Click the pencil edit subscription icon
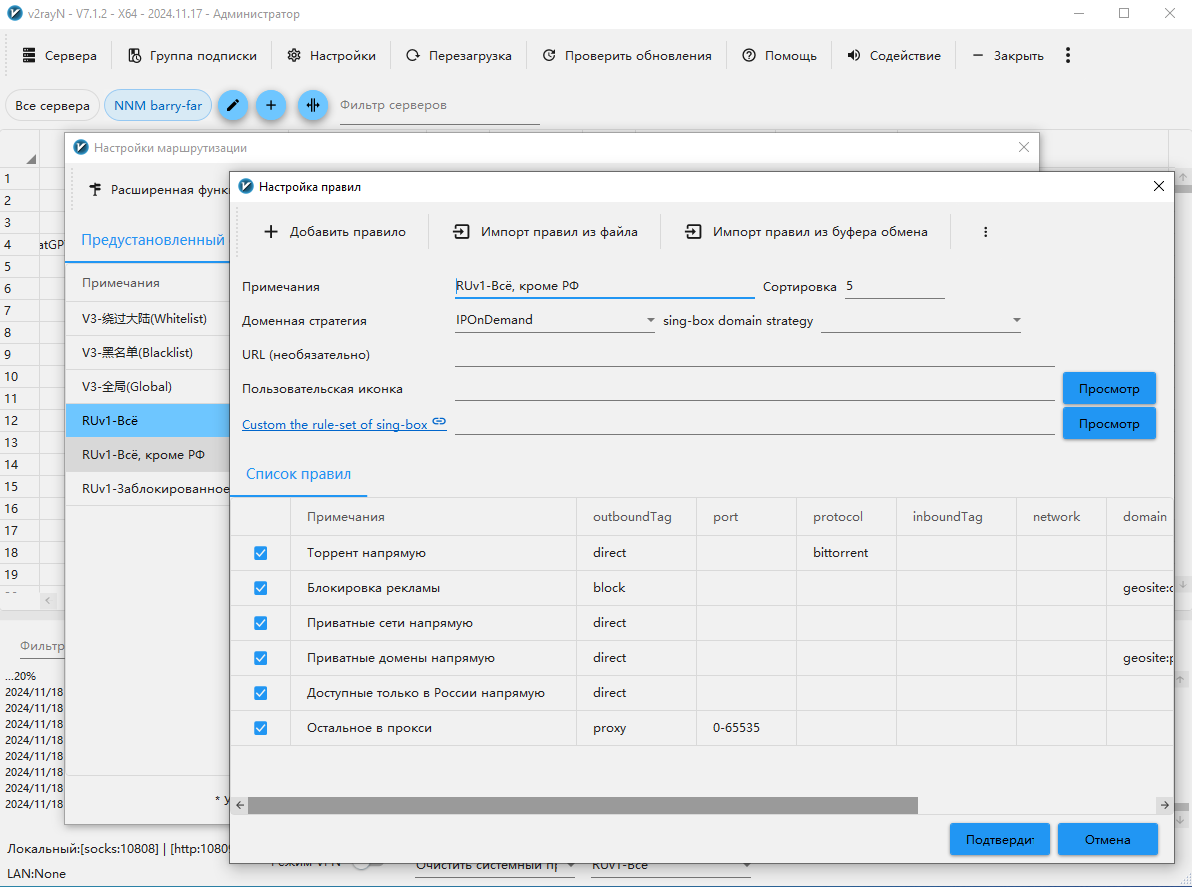This screenshot has width=1192, height=887. [x=232, y=105]
